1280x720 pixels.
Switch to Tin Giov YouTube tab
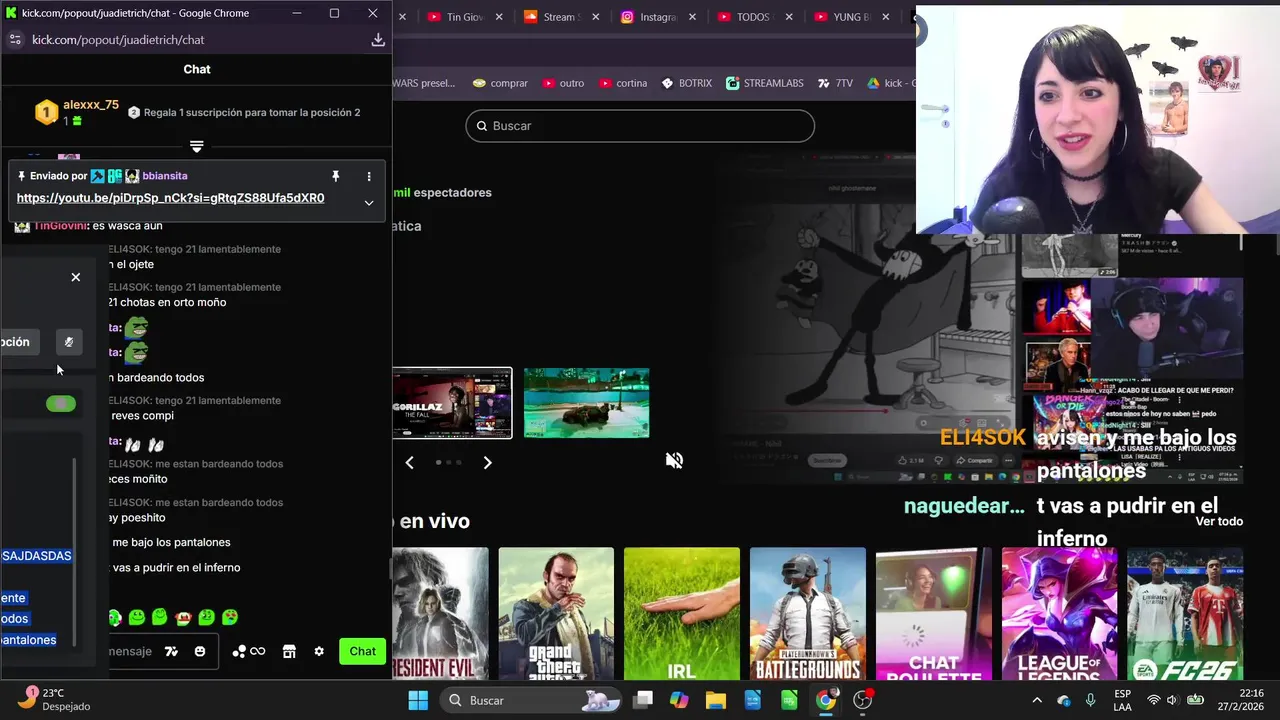456,17
